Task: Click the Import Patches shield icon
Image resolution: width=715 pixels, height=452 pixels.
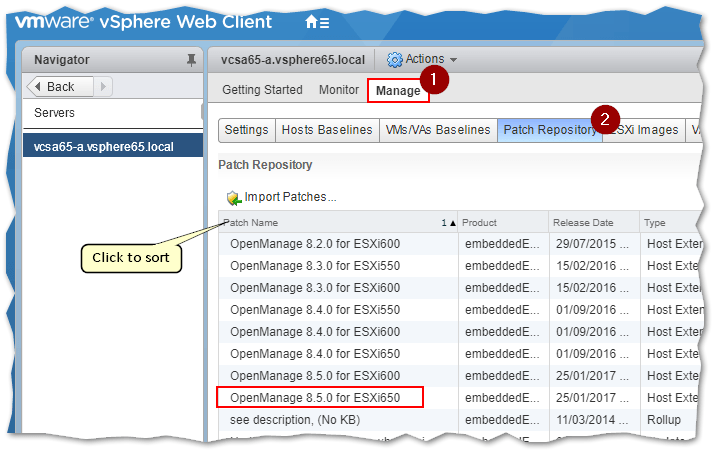Action: (x=234, y=198)
